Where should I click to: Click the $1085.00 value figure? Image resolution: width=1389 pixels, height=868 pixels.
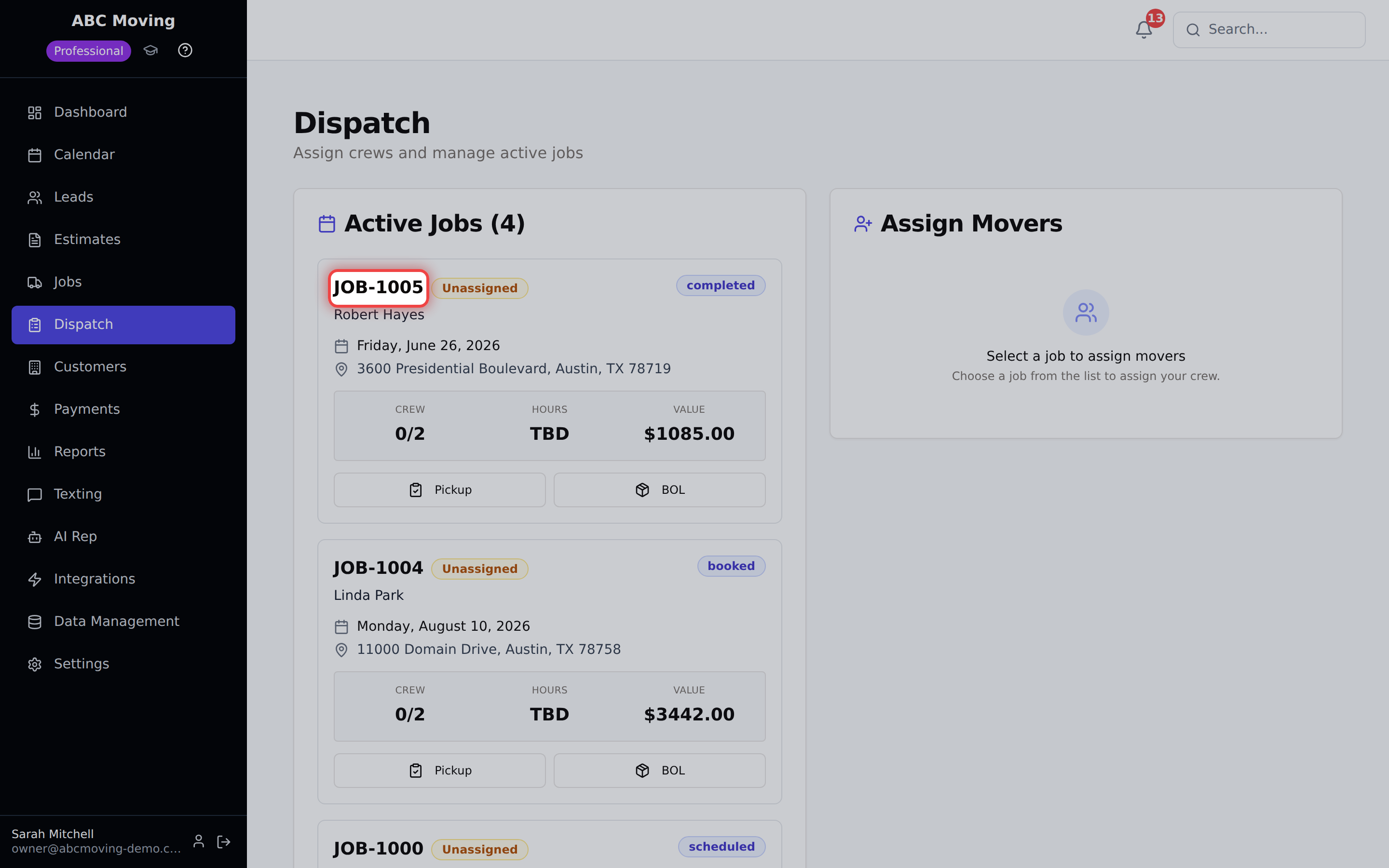click(x=689, y=434)
